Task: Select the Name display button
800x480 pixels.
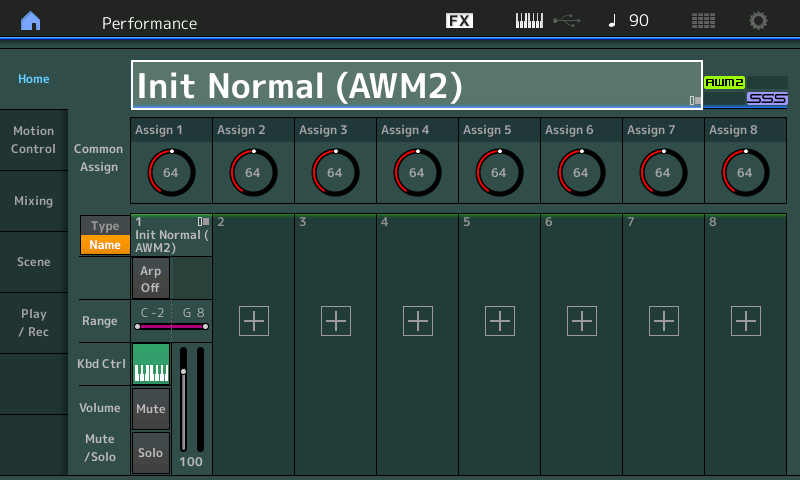Action: pos(104,245)
